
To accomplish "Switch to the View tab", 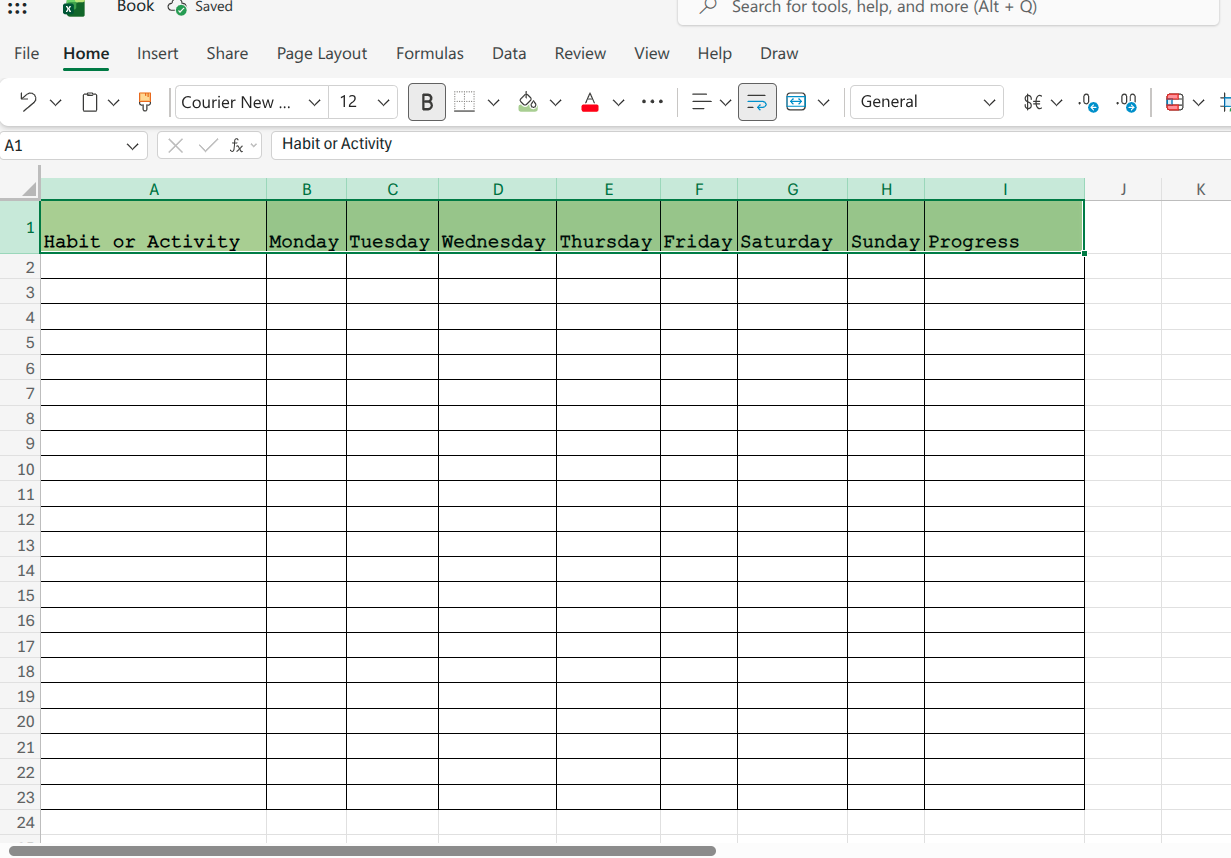I will click(x=652, y=54).
